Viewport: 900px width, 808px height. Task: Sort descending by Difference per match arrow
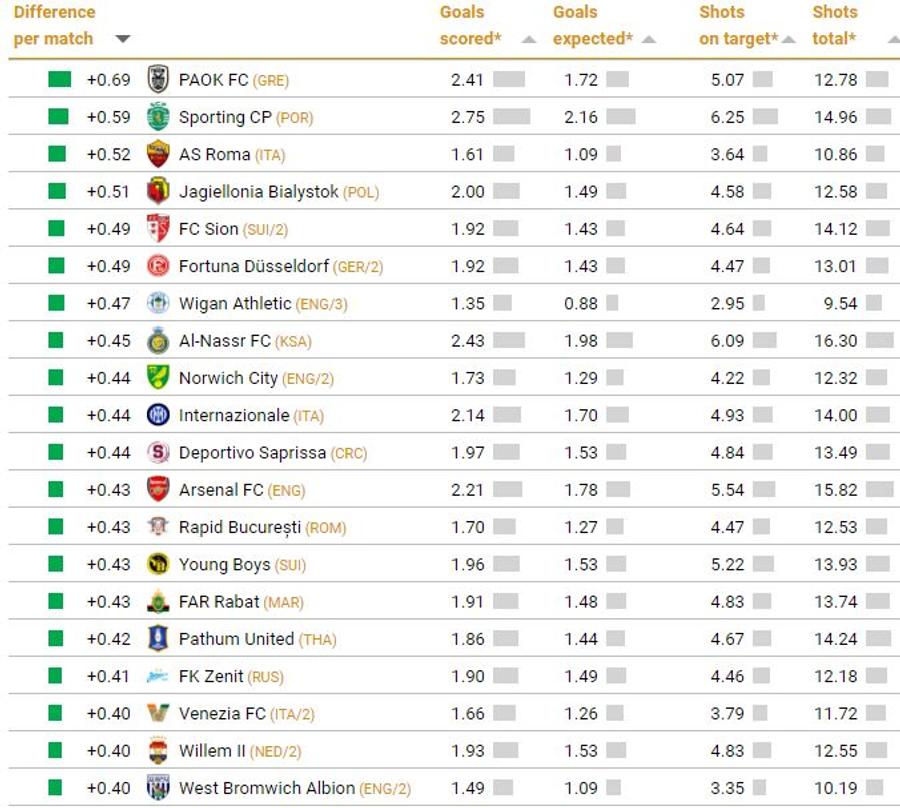pyautogui.click(x=122, y=39)
